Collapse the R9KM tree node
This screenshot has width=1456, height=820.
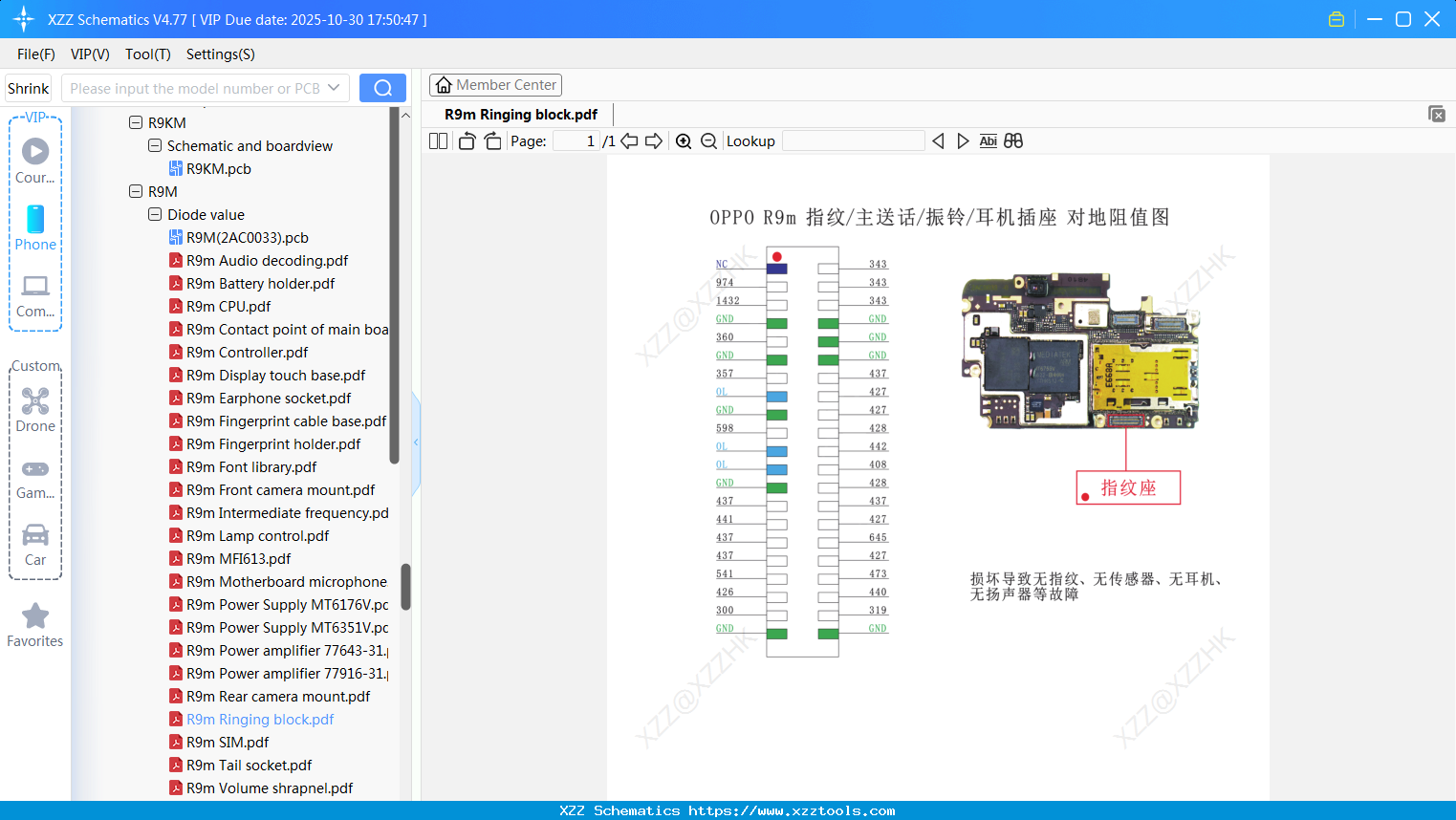click(136, 122)
